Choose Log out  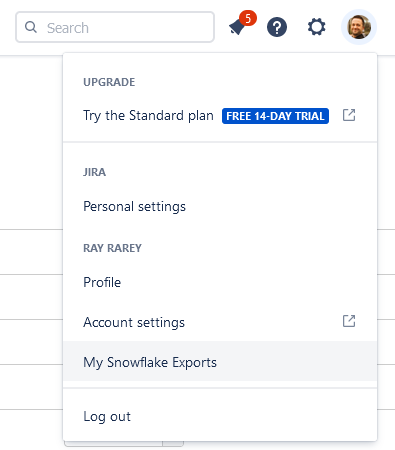[x=220, y=416]
